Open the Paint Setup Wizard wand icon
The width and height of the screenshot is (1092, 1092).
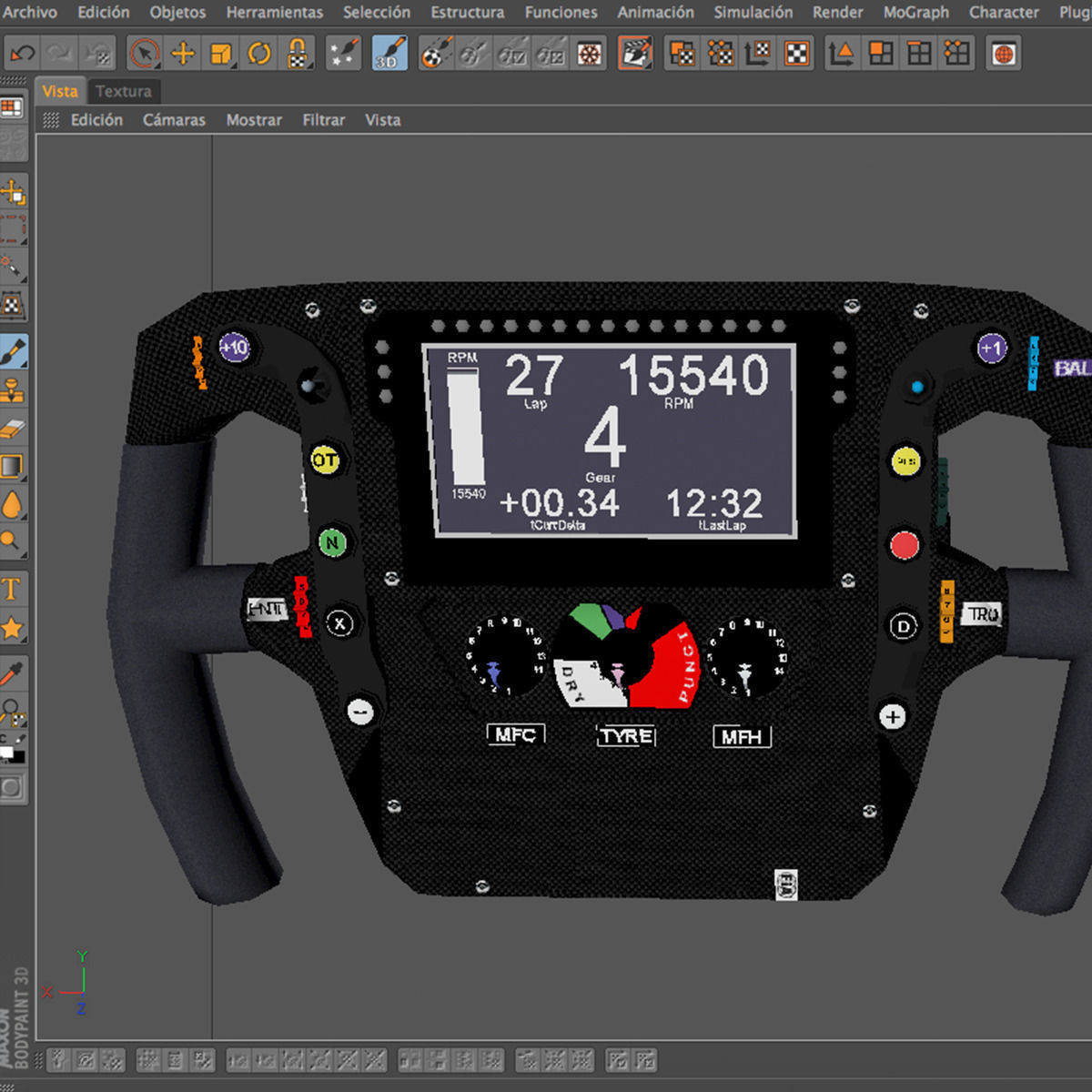pos(343,54)
